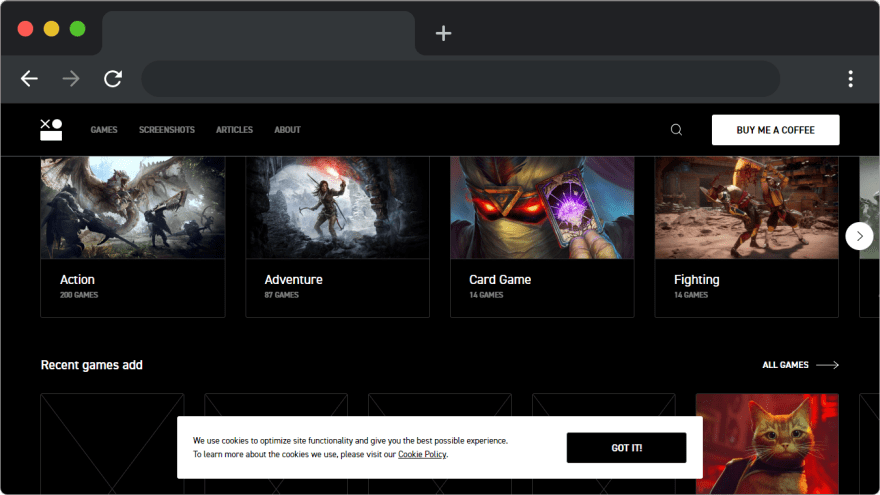Open the Screenshots nav item
This screenshot has width=880, height=495.
[167, 130]
